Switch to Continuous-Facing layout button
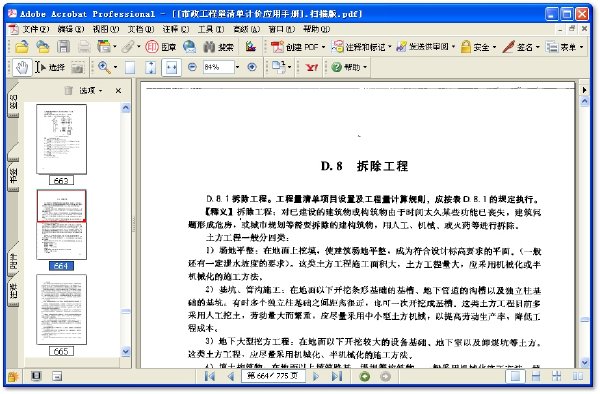 (557, 376)
